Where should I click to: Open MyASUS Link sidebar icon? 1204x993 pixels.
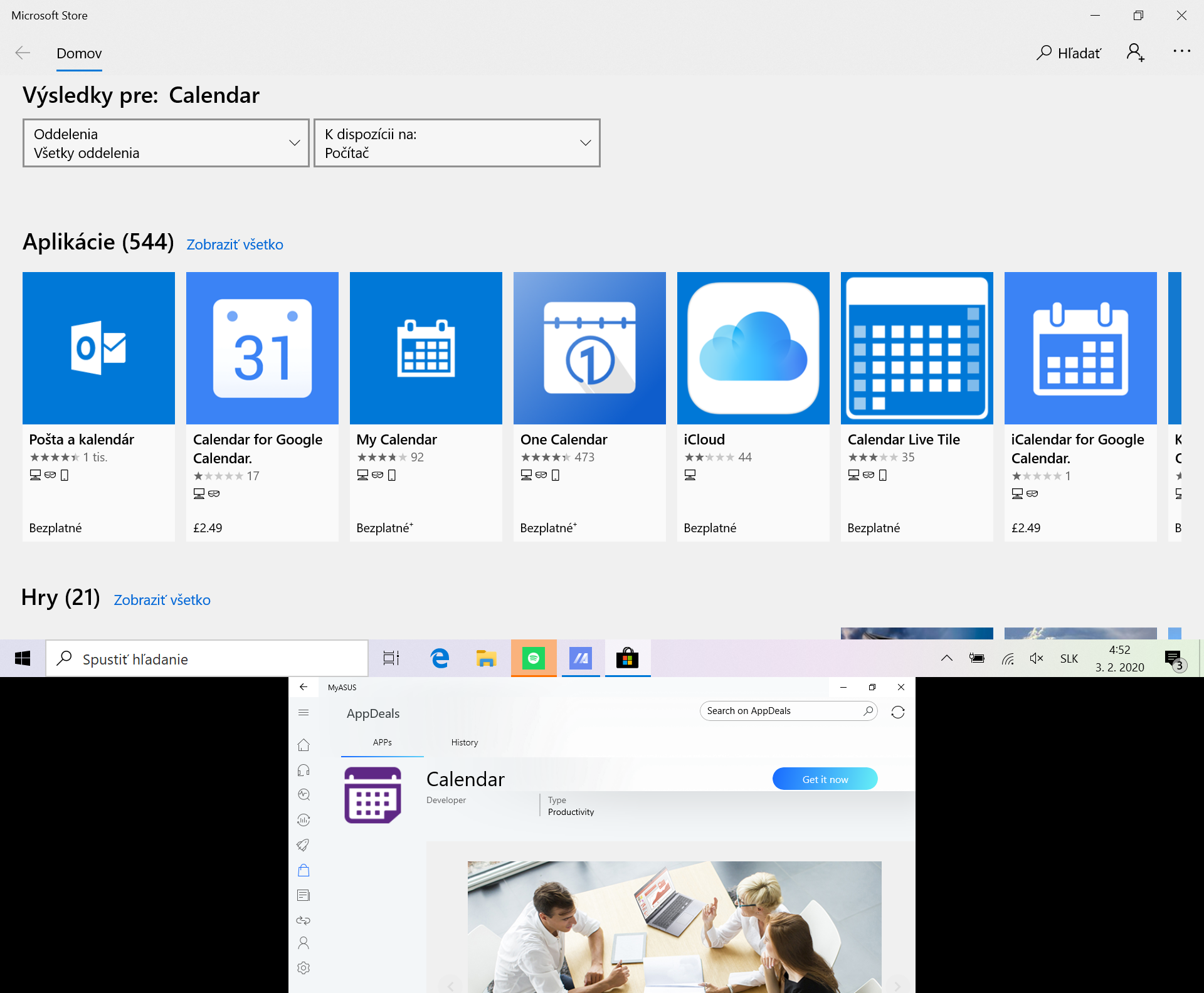304,920
